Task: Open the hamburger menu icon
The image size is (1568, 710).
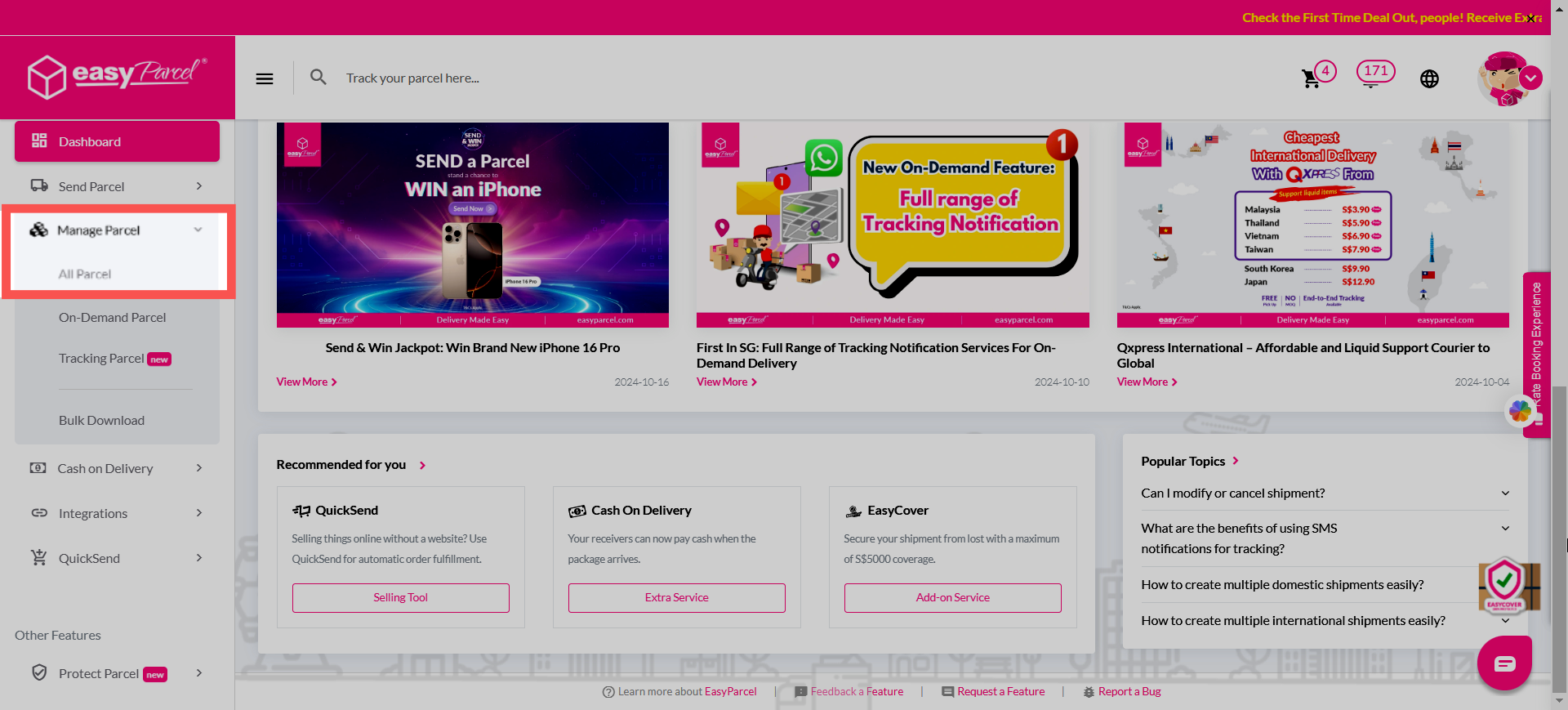Action: [265, 78]
